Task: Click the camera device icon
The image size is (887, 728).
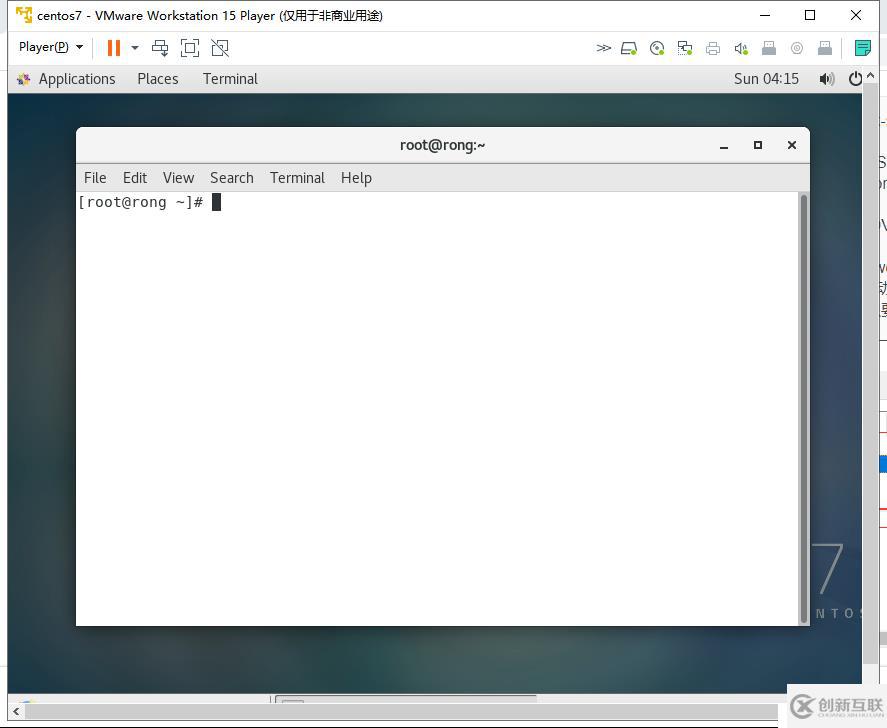Action: [797, 48]
